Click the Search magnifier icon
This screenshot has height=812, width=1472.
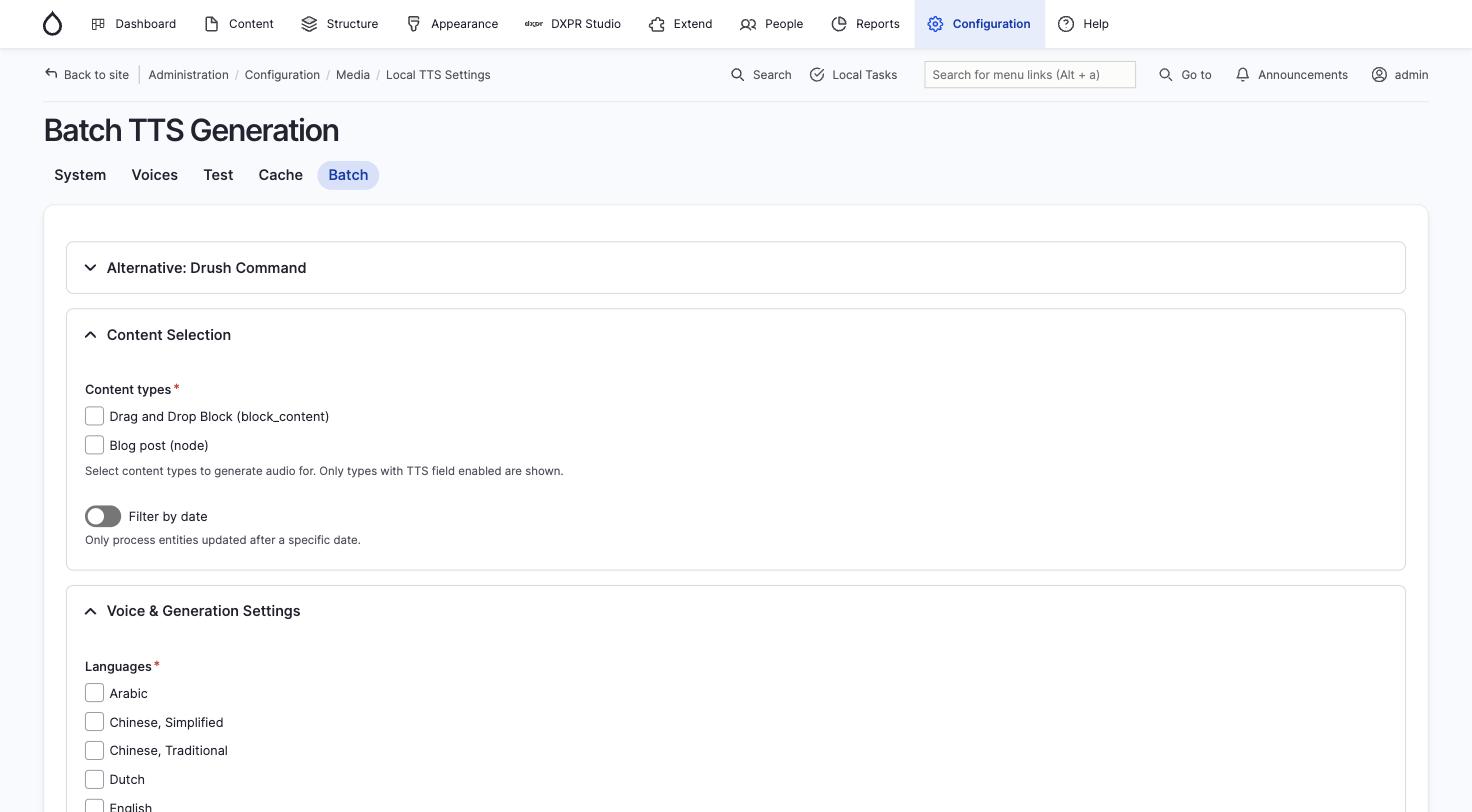click(738, 75)
